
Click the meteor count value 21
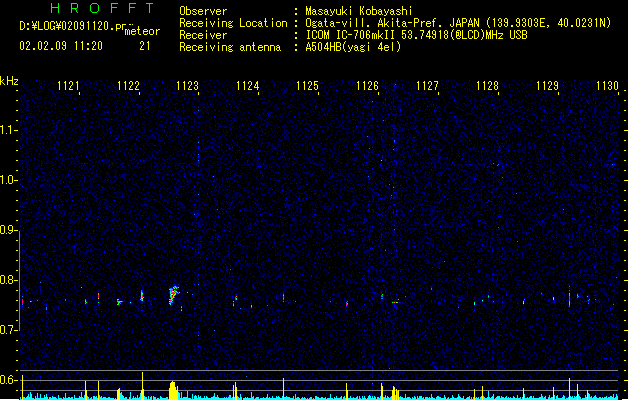[x=145, y=46]
